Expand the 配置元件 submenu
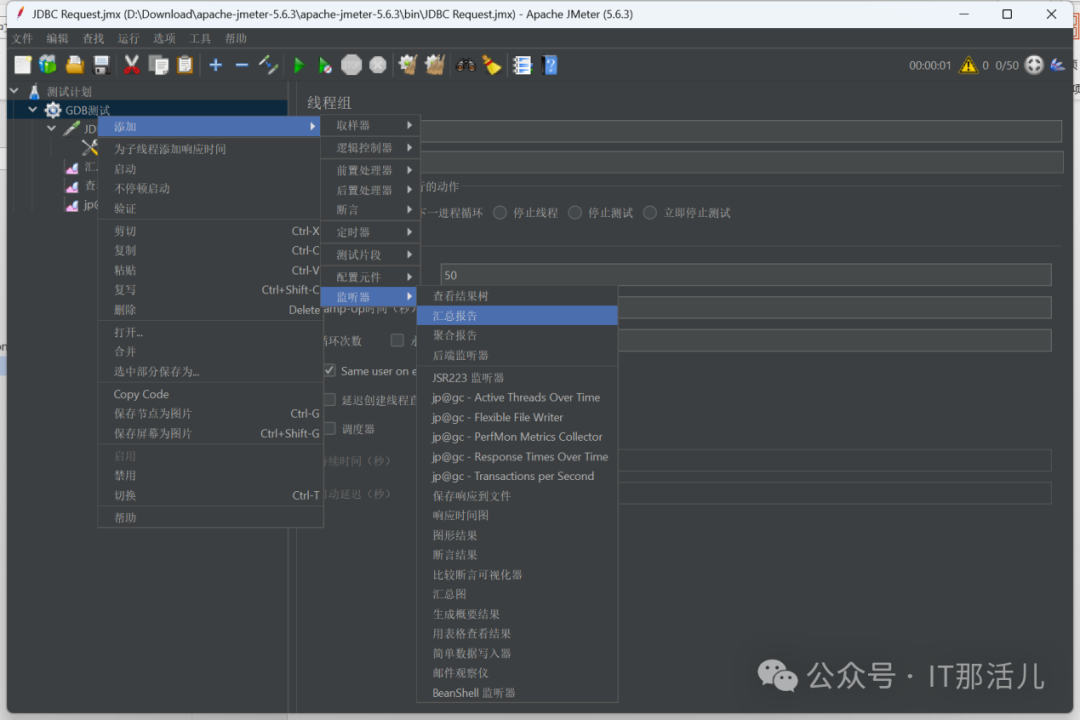Screen dimensions: 1080x720 (370, 277)
